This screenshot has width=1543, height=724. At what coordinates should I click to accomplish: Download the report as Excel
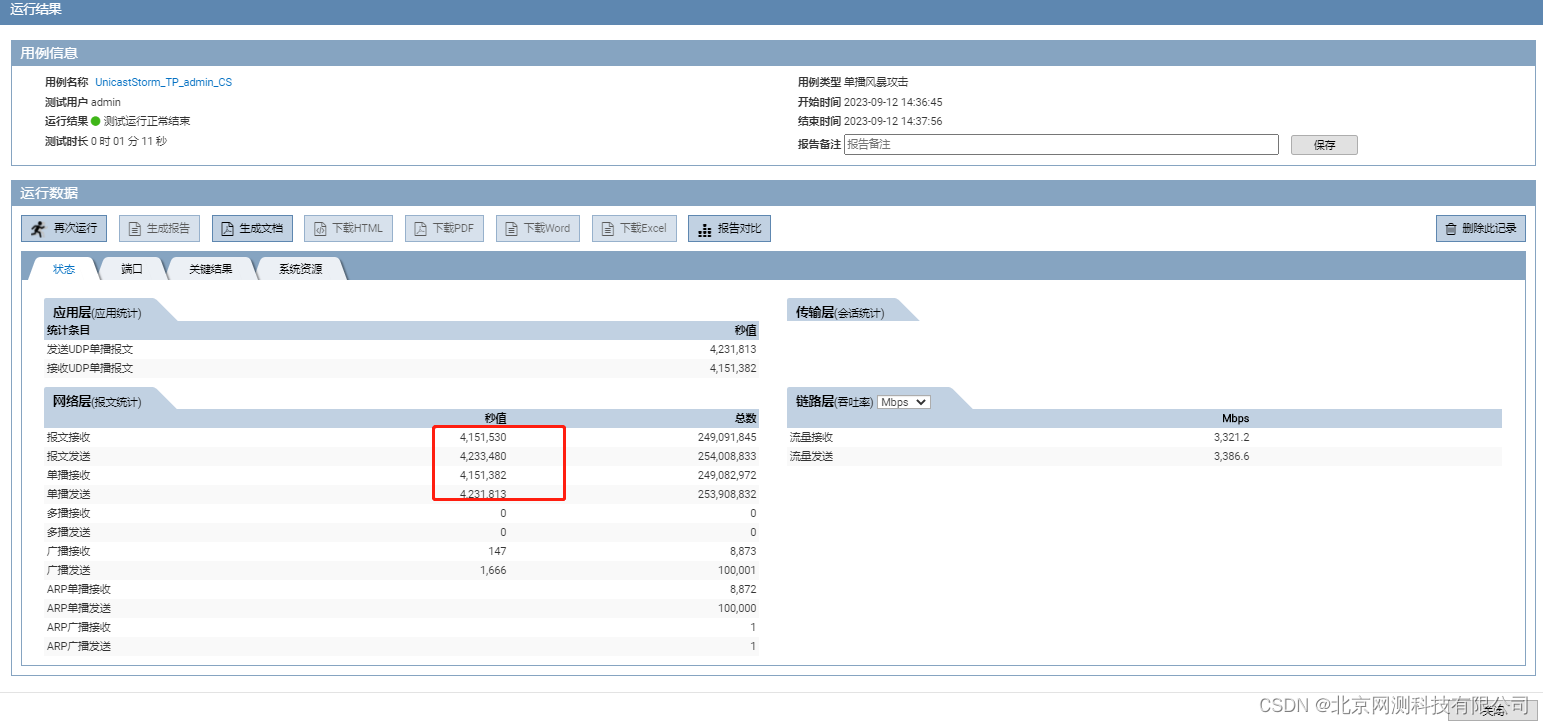click(634, 228)
